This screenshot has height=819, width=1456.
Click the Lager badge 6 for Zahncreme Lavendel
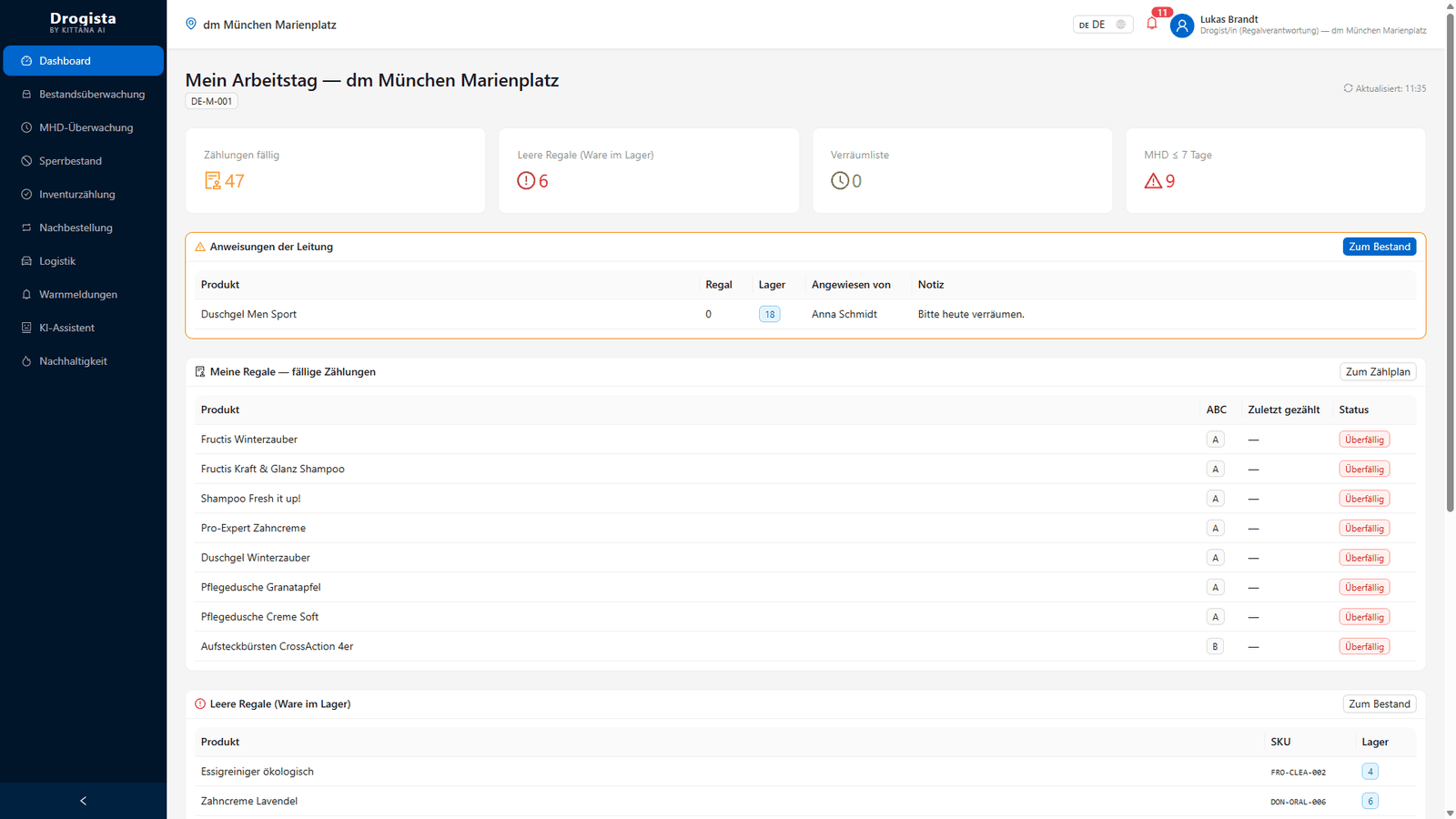coord(1370,801)
